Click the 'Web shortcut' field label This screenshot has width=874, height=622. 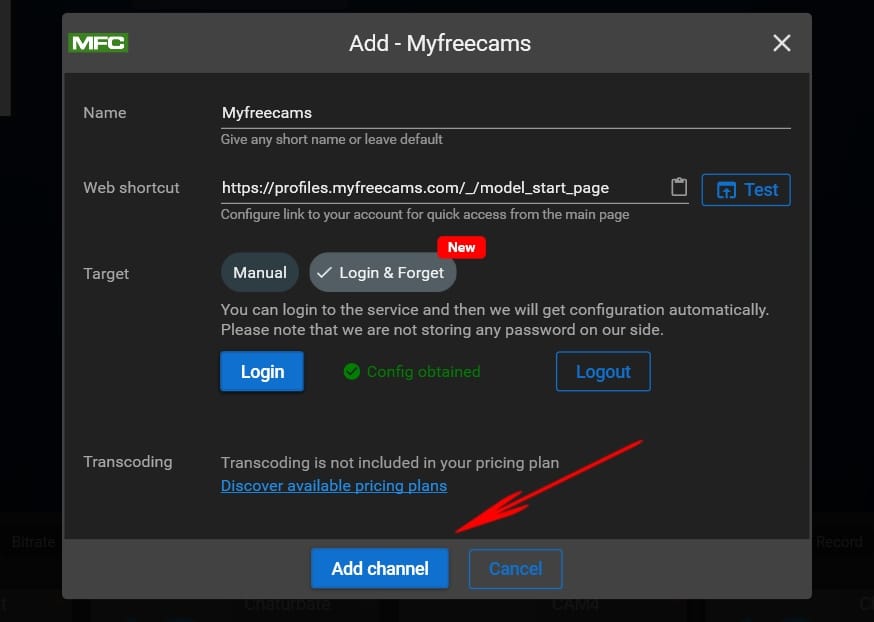(132, 188)
